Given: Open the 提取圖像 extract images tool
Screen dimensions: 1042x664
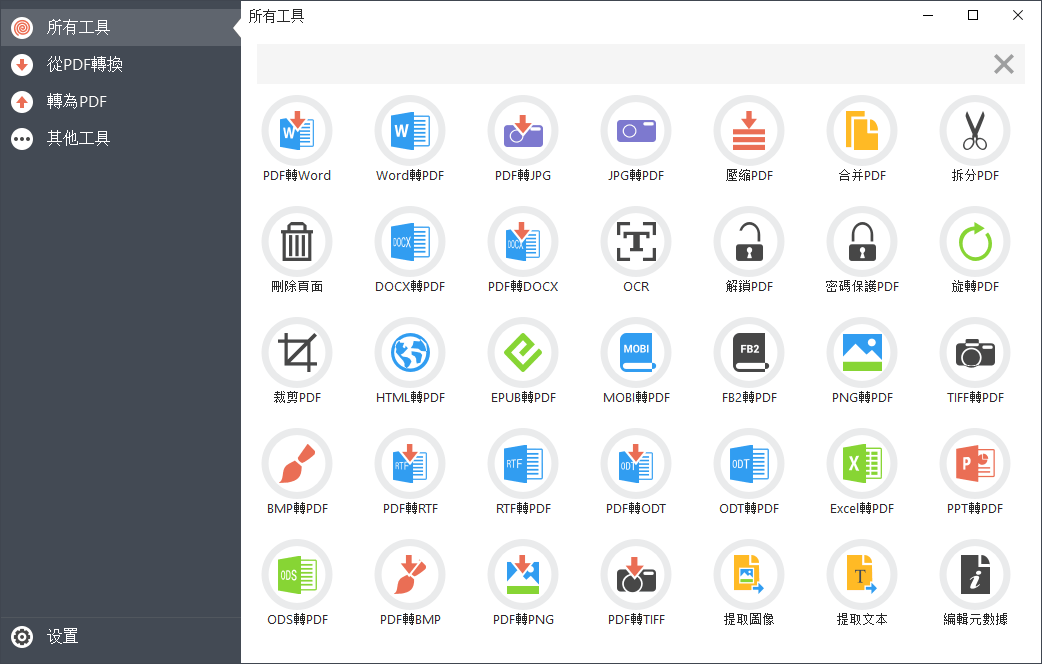Looking at the screenshot, I should pyautogui.click(x=749, y=575).
